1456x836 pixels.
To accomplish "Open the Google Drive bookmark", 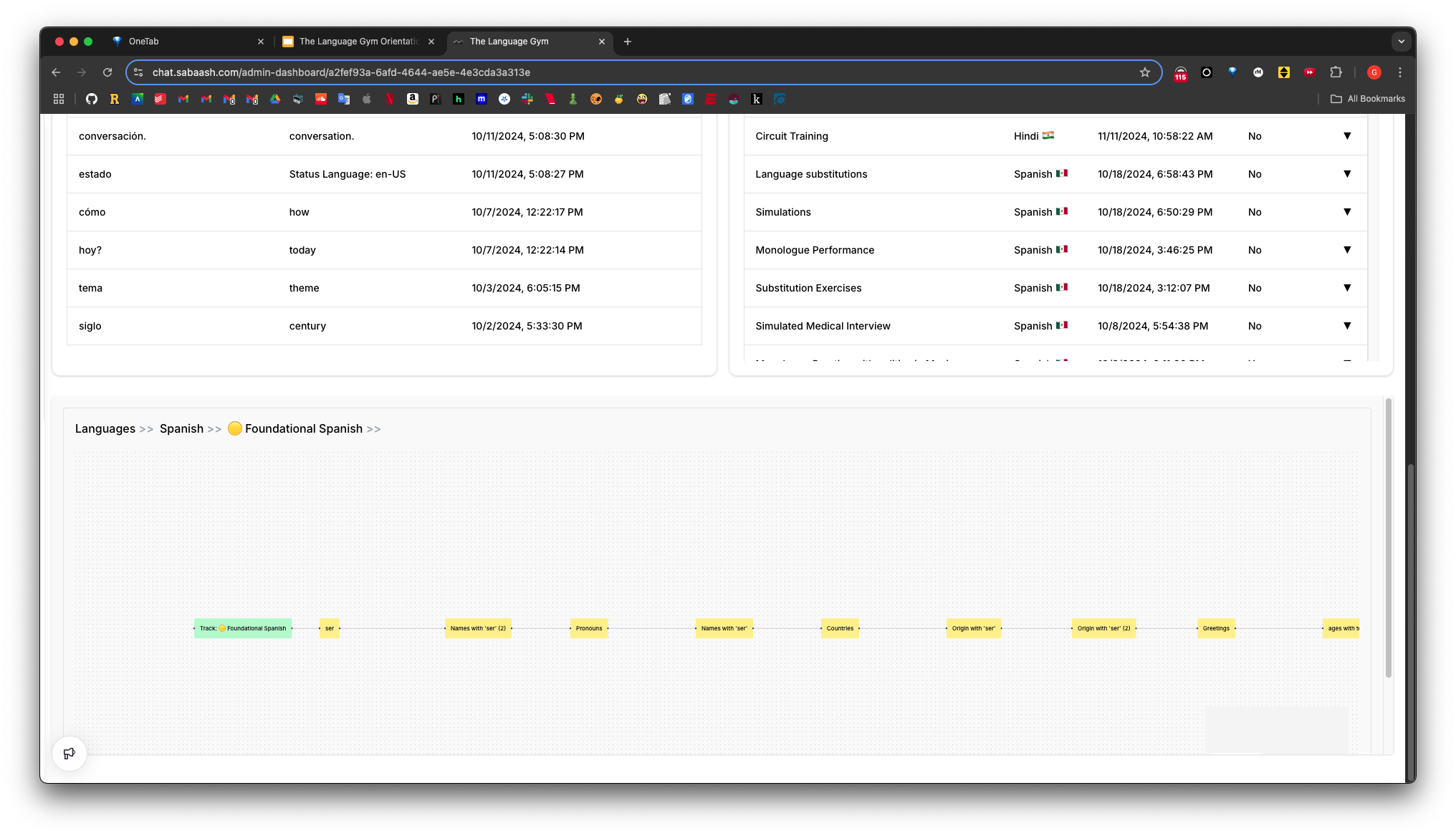I will 275,99.
